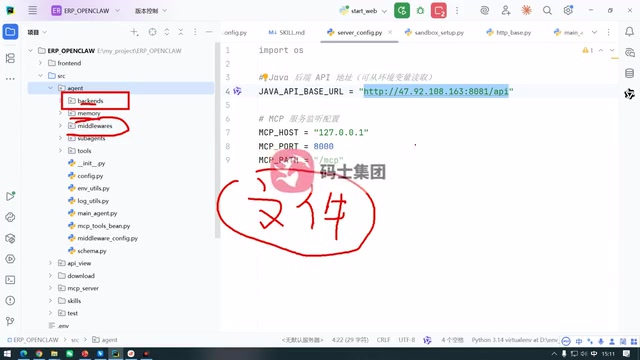Collapse the agent folder
The width and height of the screenshot is (640, 360).
[x=50, y=88]
